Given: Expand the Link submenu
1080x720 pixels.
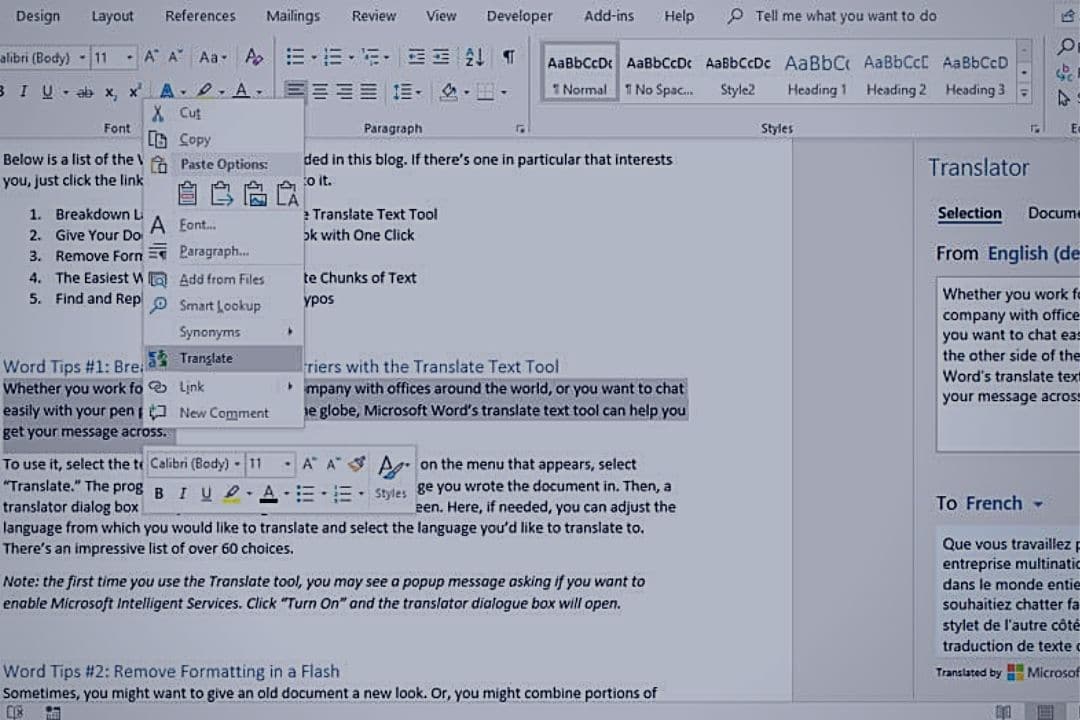Looking at the screenshot, I should tap(223, 387).
